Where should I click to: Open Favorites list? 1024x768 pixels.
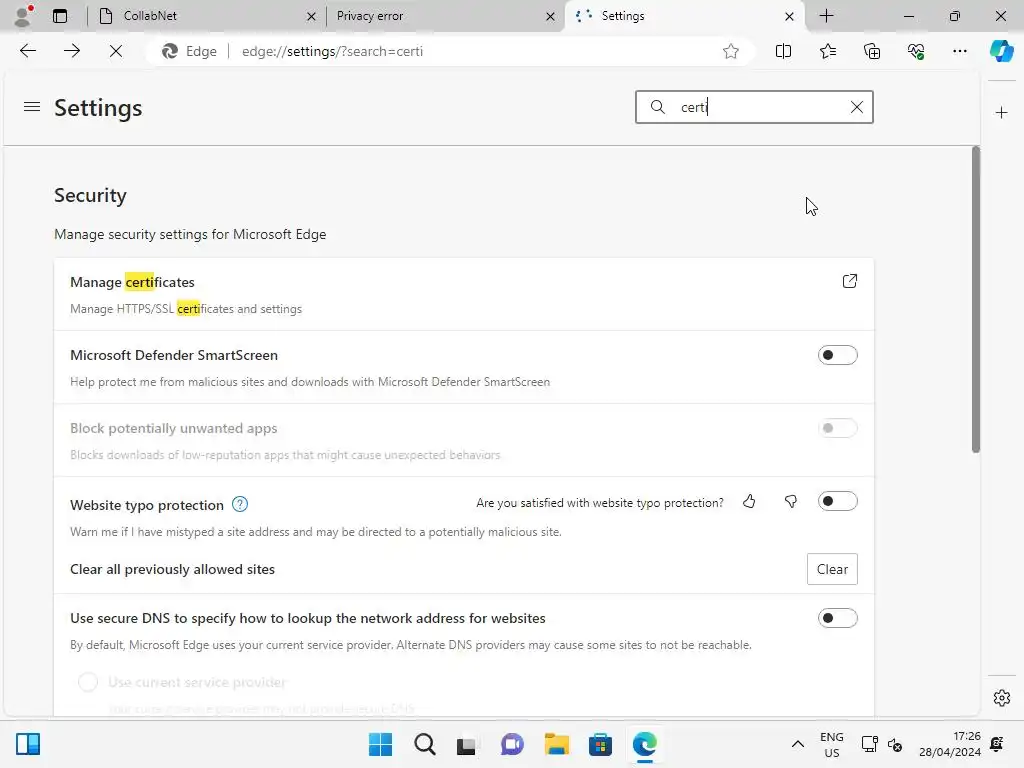pyautogui.click(x=827, y=51)
